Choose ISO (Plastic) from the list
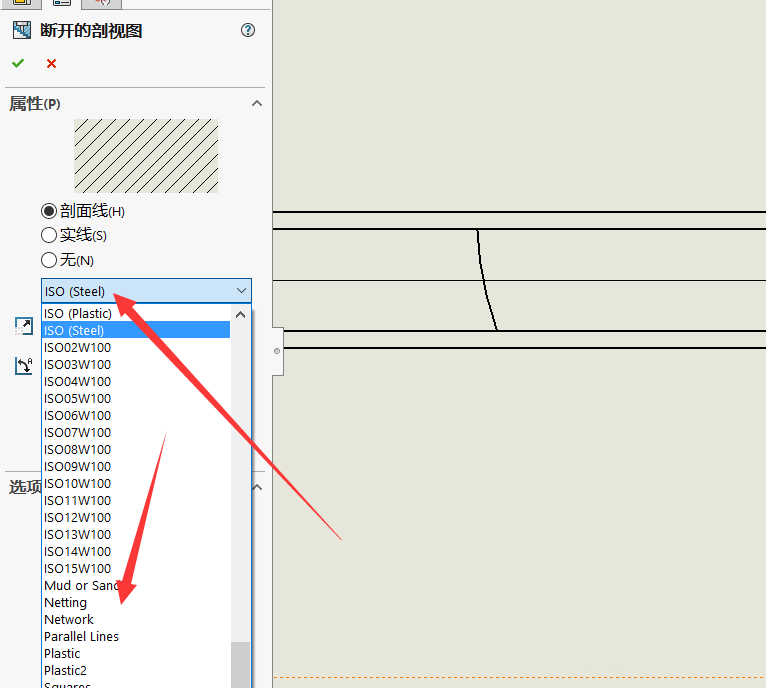The width and height of the screenshot is (766, 688). [x=136, y=313]
